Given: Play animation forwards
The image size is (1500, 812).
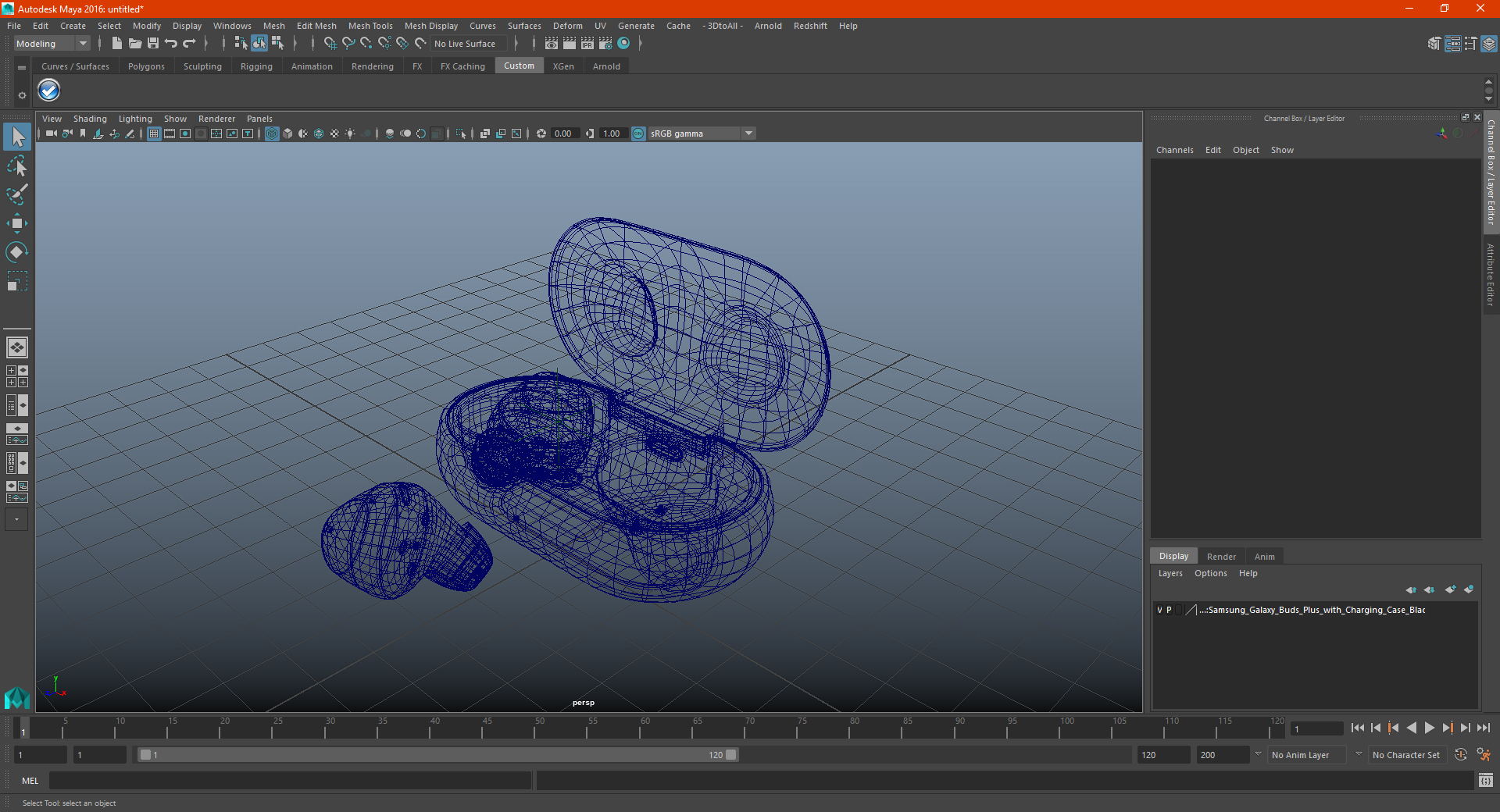Looking at the screenshot, I should [x=1429, y=728].
